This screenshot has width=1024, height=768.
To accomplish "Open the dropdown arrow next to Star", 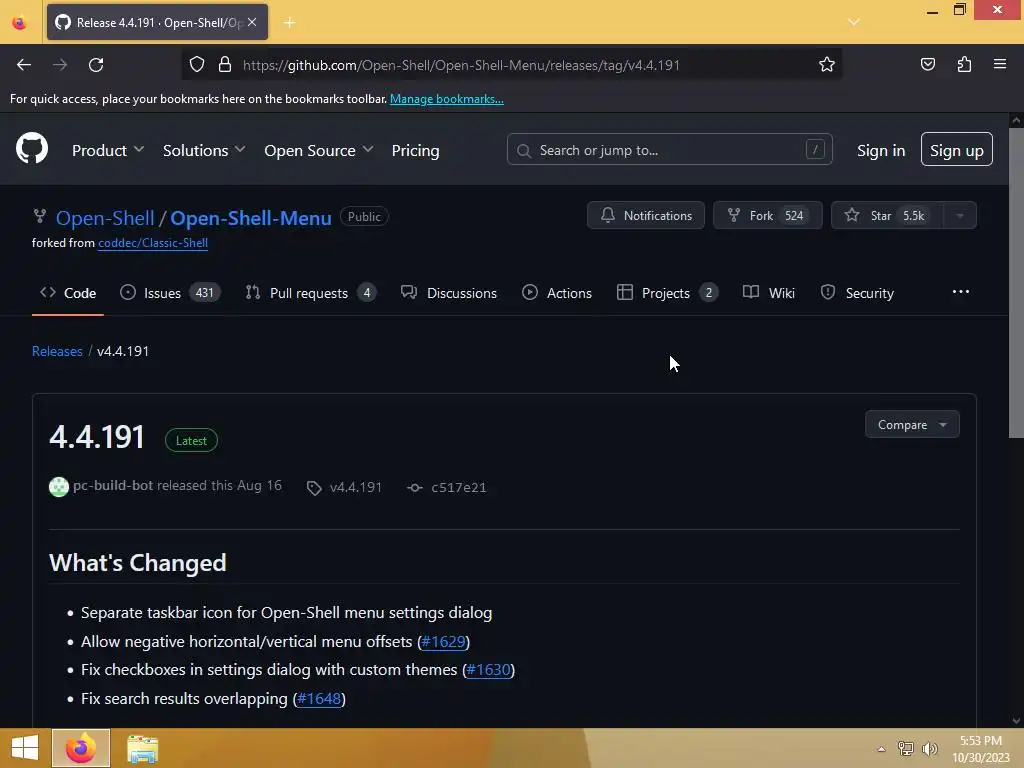I will (x=960, y=216).
